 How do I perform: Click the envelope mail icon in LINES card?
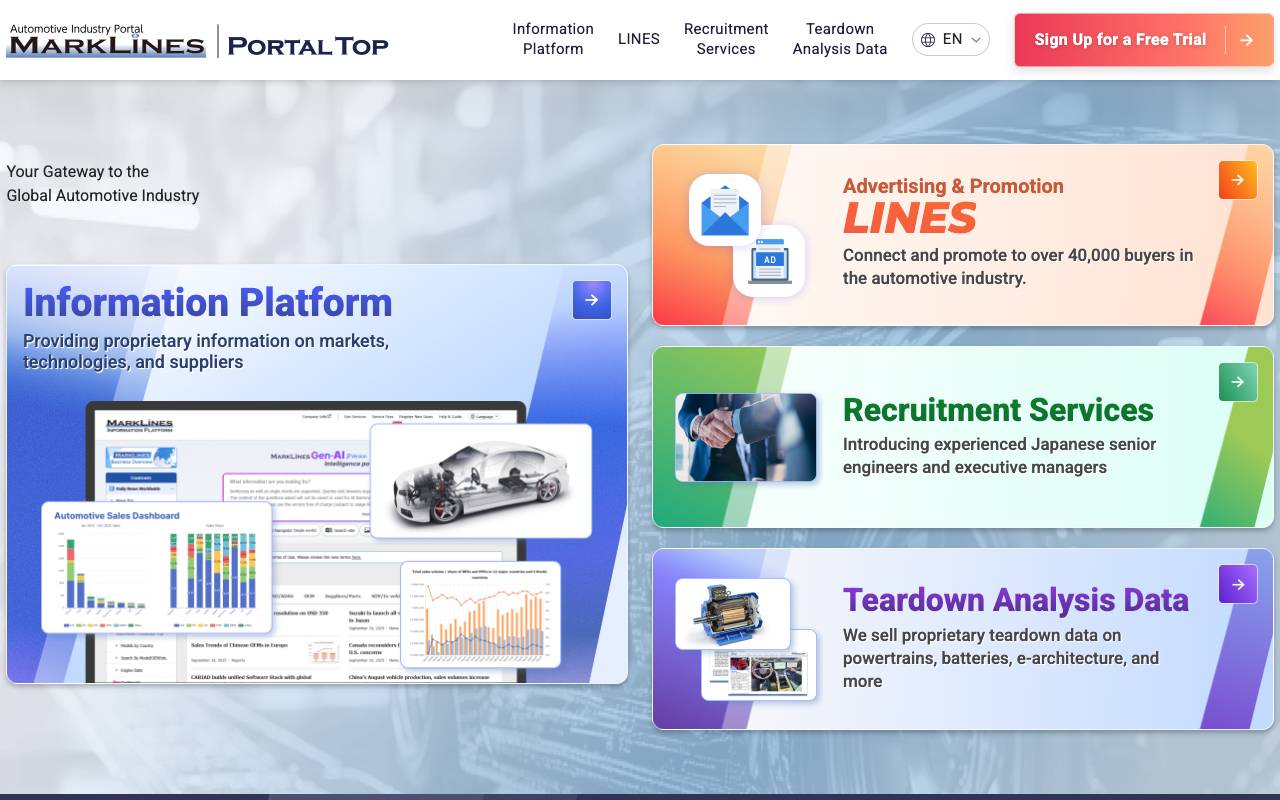pyautogui.click(x=725, y=210)
